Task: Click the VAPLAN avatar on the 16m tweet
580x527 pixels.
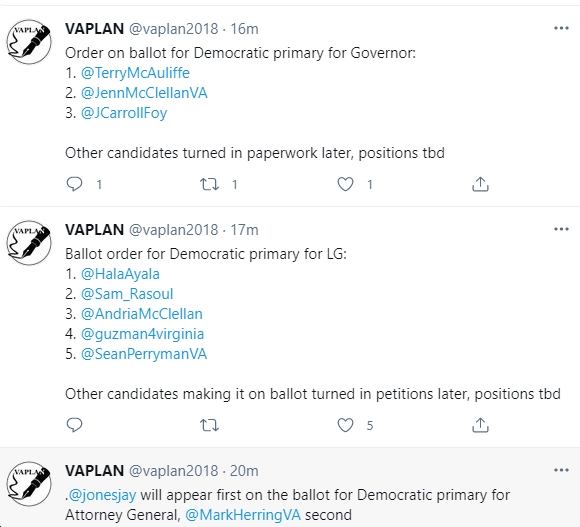Action: pos(29,42)
